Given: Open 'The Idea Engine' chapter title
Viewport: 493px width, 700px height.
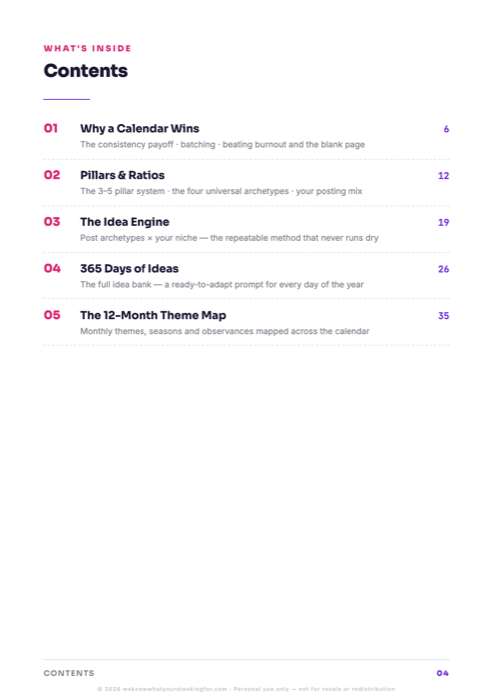Looking at the screenshot, I should [125, 222].
